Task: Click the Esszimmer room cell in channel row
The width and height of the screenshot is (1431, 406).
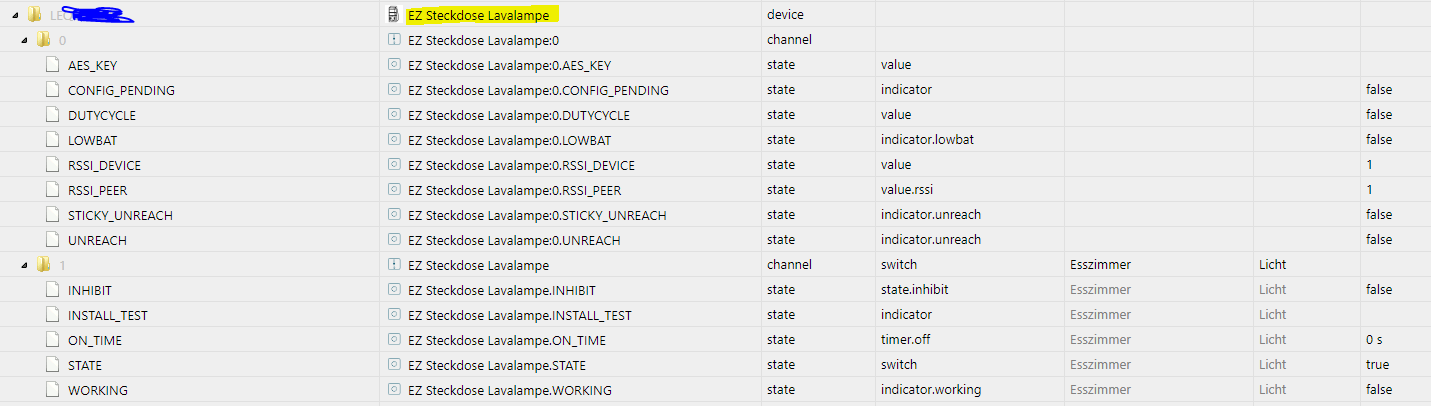Action: (x=1100, y=265)
